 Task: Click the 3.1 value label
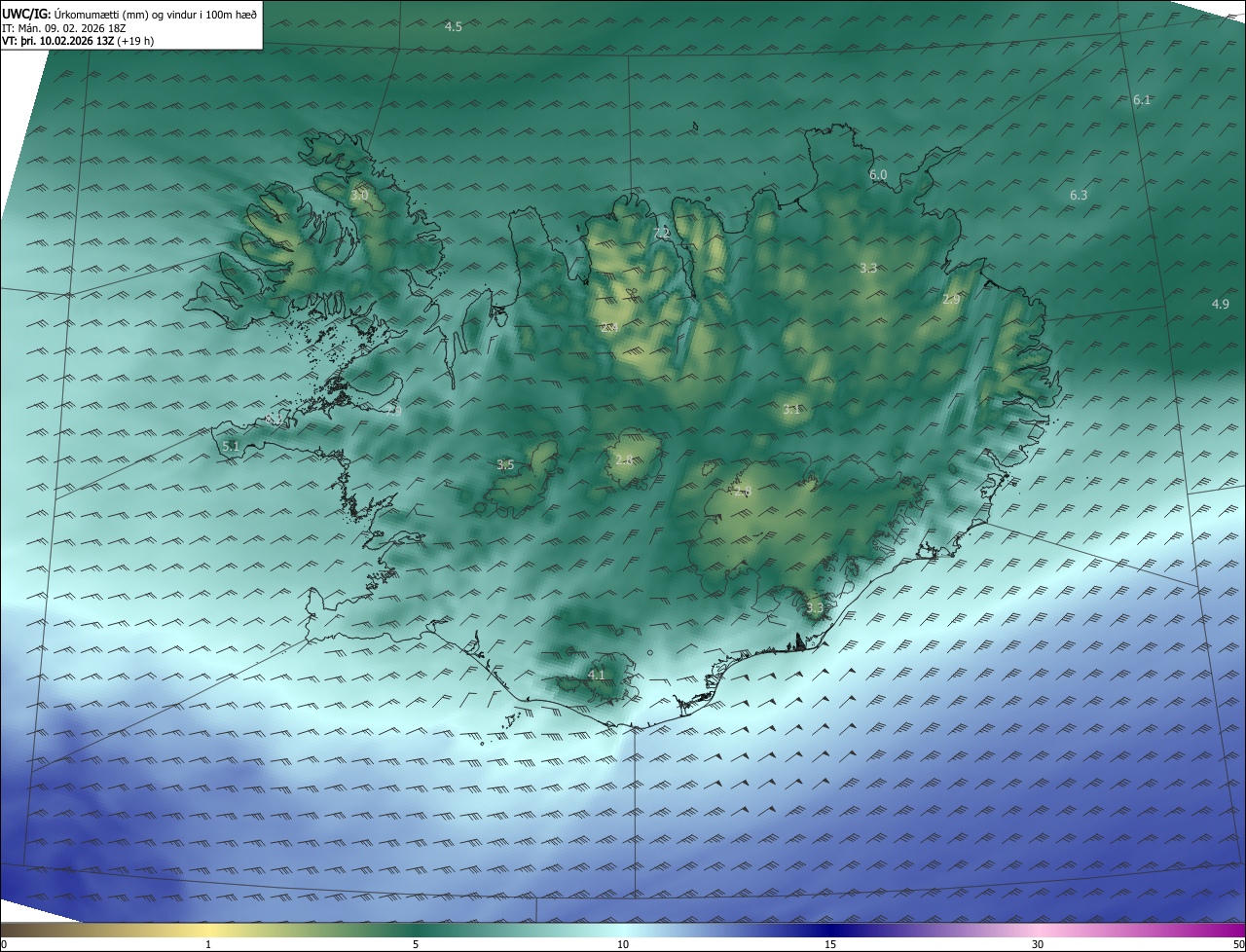[x=791, y=410]
